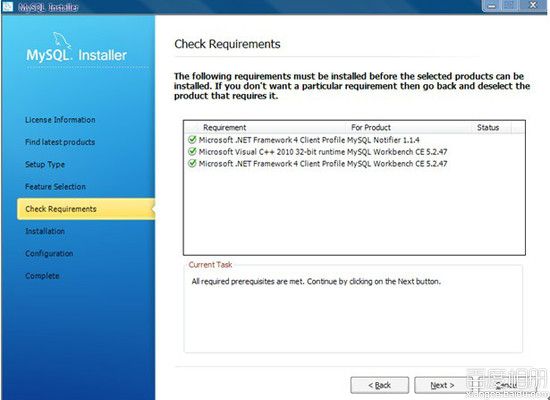Click the 'All required prerequisites are met' message

coord(316,281)
